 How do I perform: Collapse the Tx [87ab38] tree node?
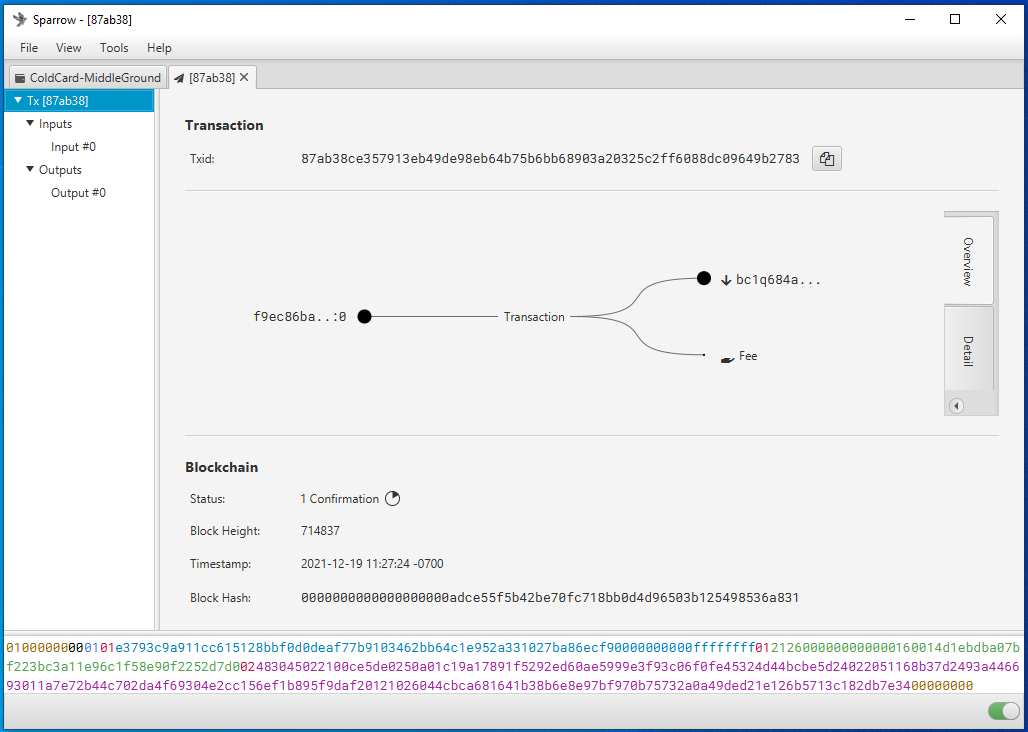point(18,100)
